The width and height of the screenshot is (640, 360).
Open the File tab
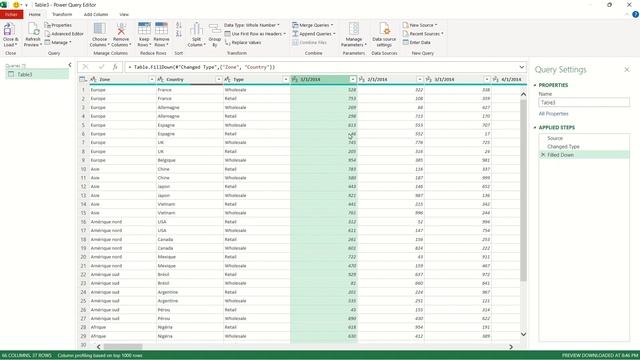(11, 15)
